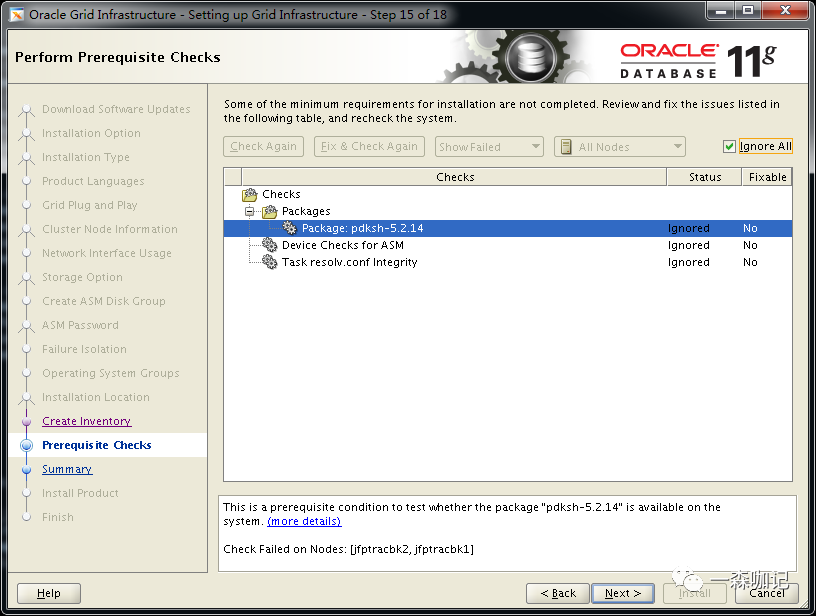Image resolution: width=816 pixels, height=616 pixels.
Task: Click the Oracle installer icon in title bar
Action: coord(17,15)
